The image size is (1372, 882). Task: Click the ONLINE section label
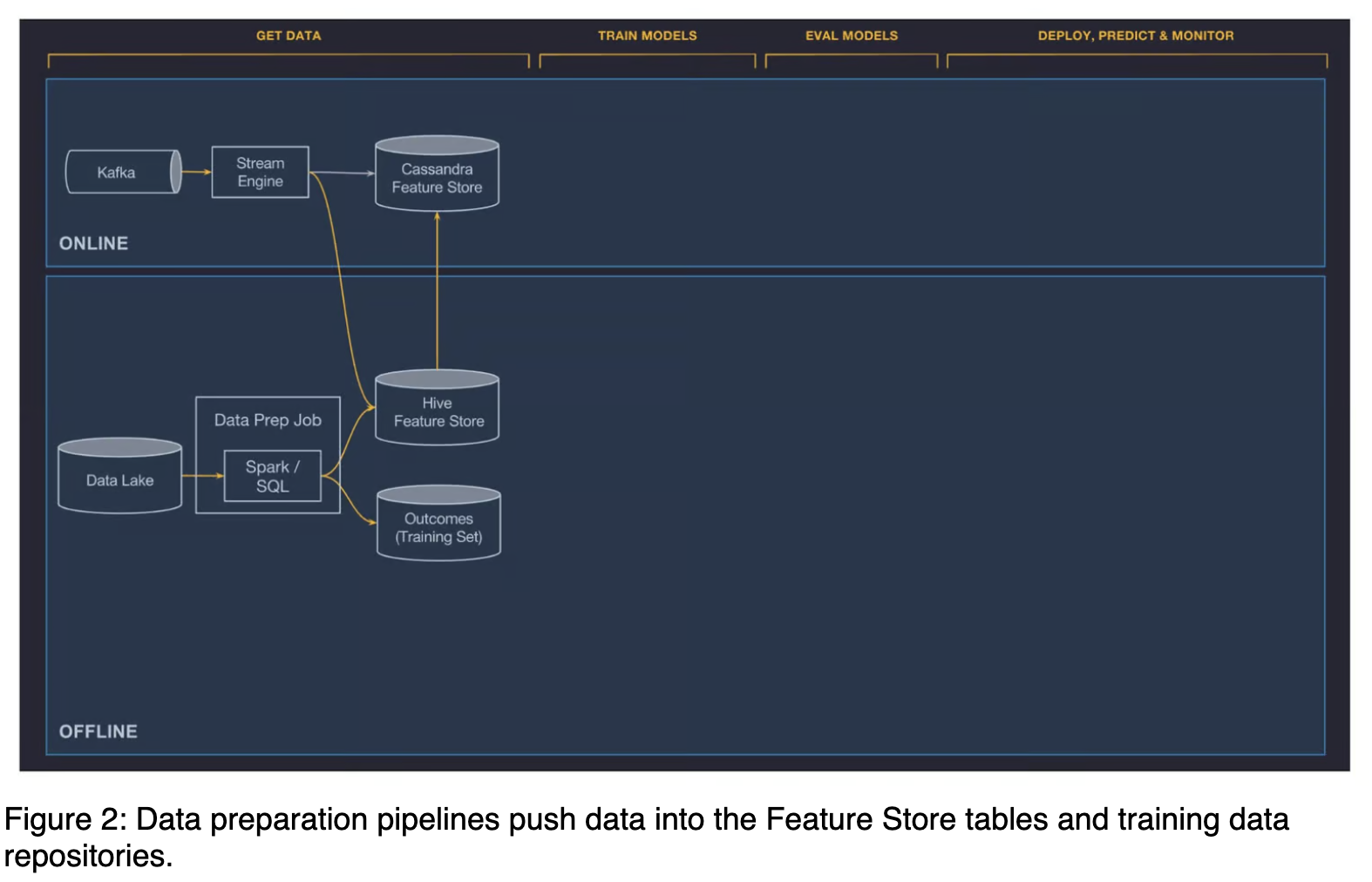pos(93,243)
